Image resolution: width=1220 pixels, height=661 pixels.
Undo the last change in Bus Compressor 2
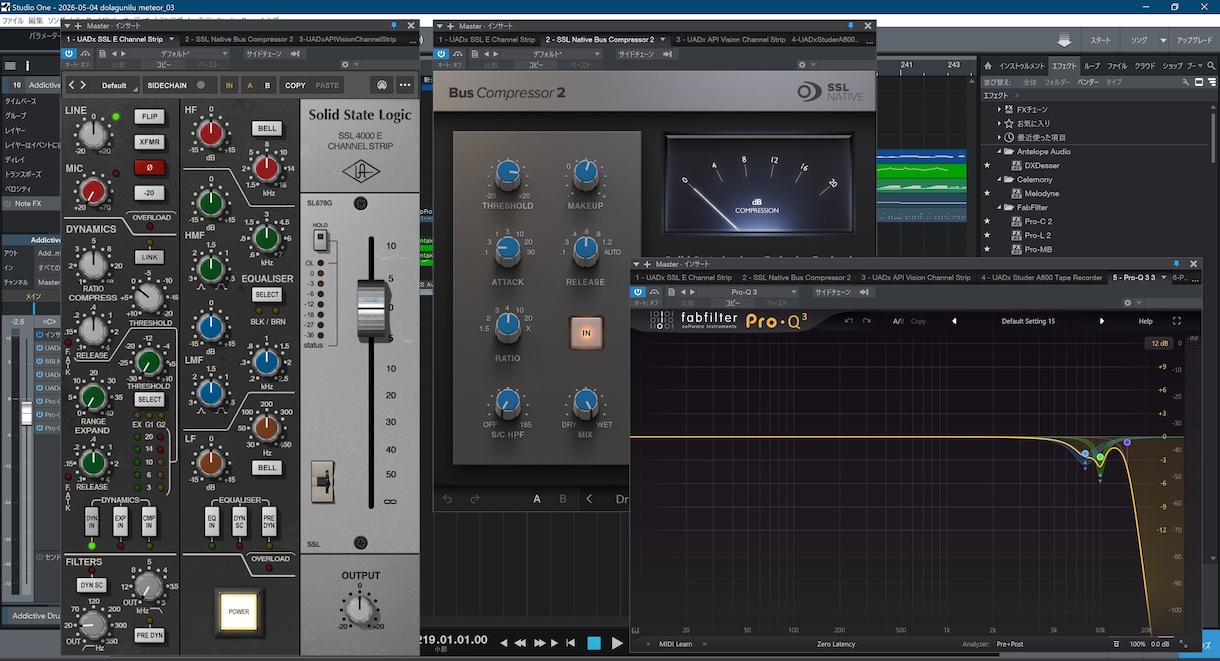click(448, 499)
